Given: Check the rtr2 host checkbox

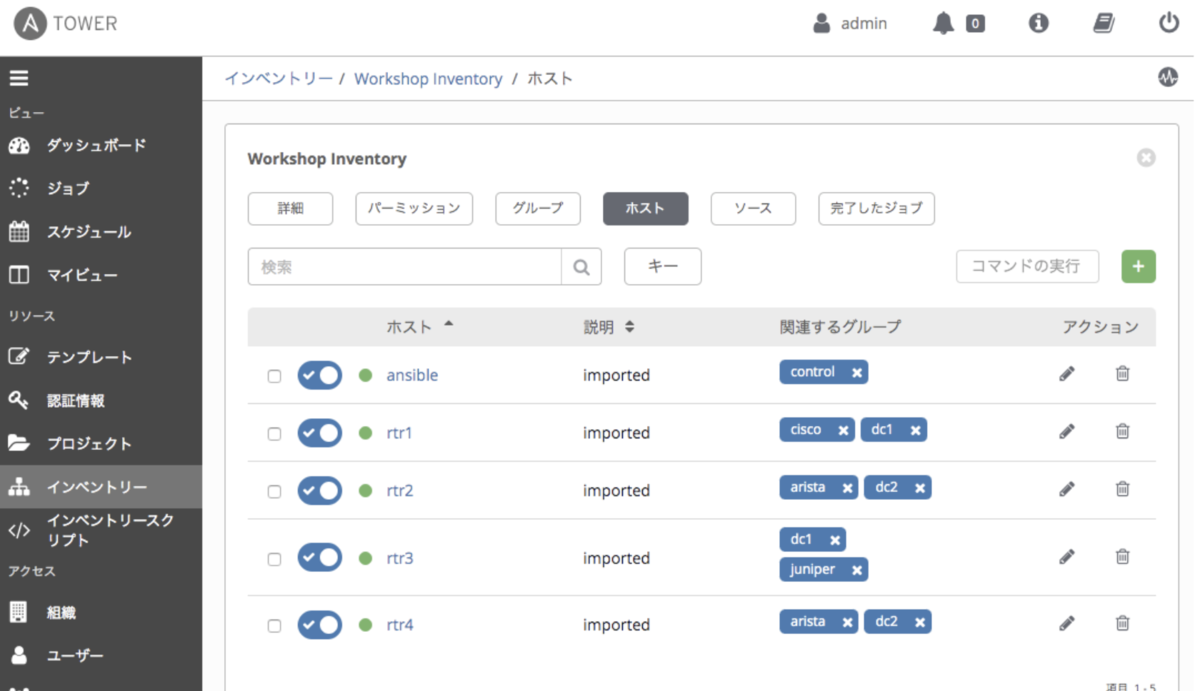Looking at the screenshot, I should click(x=274, y=491).
